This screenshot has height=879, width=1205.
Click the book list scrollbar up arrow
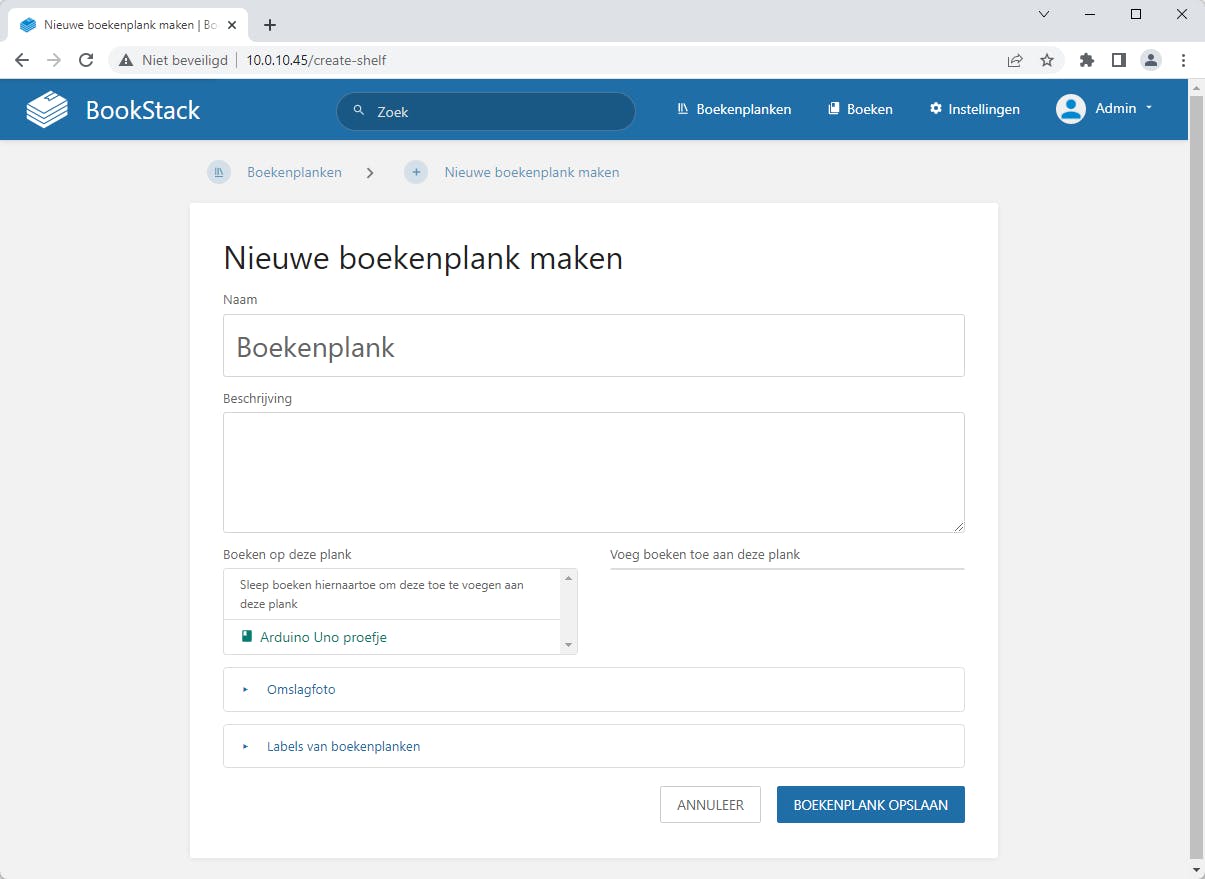[569, 578]
